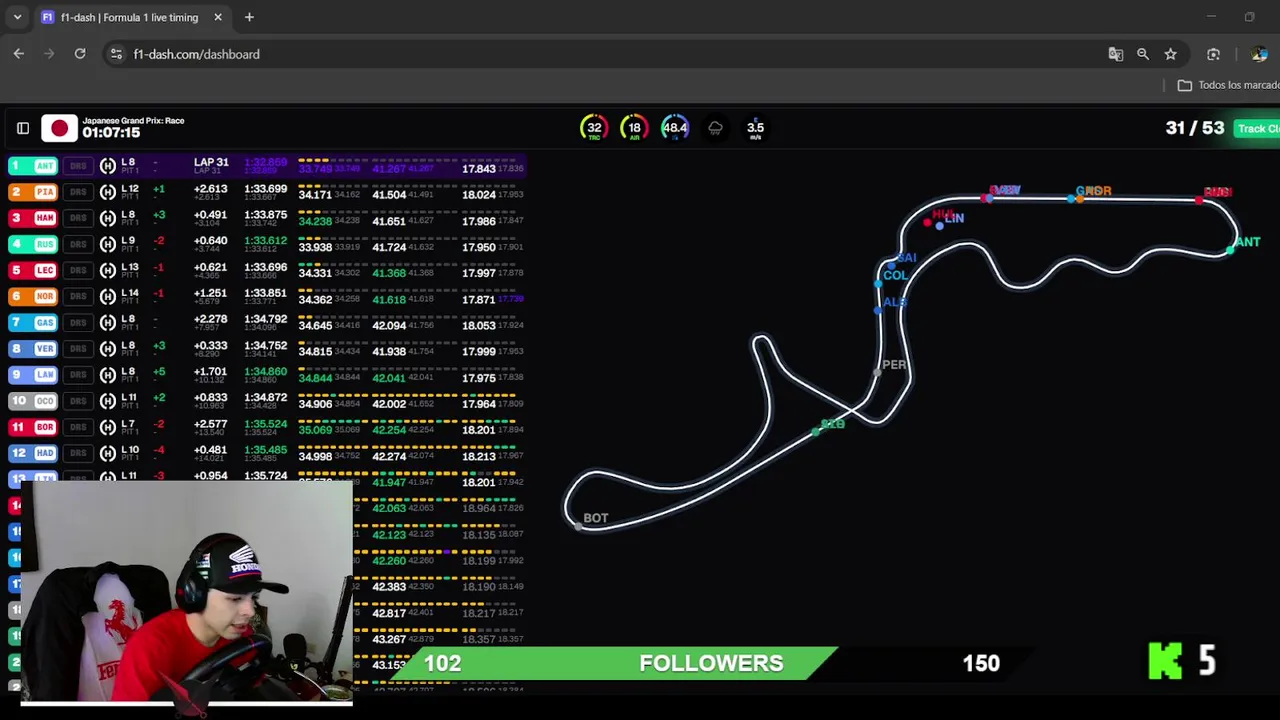Click the green followers goal progress bar
1280x720 pixels.
(614, 663)
